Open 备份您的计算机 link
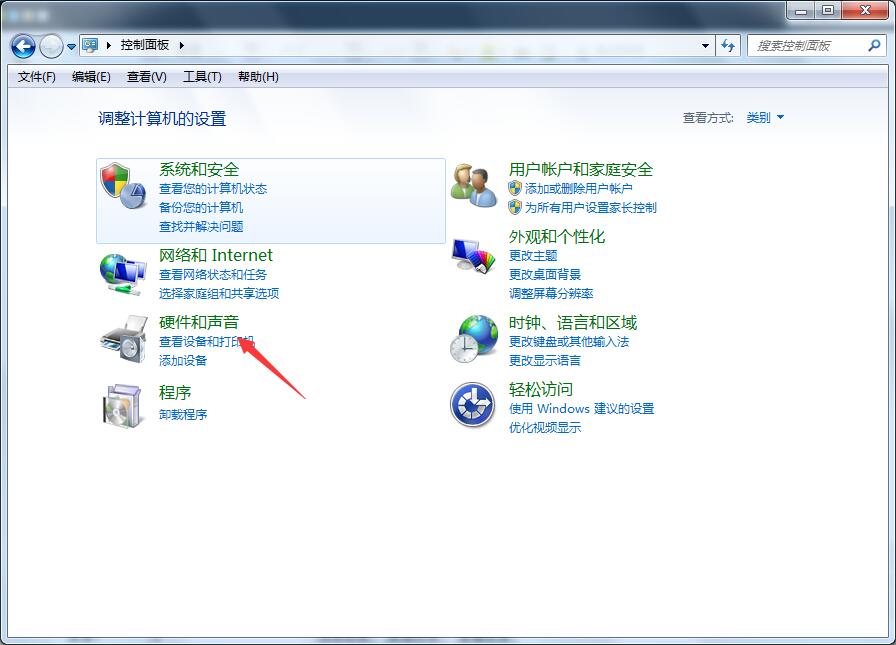The width and height of the screenshot is (896, 645). pos(201,207)
